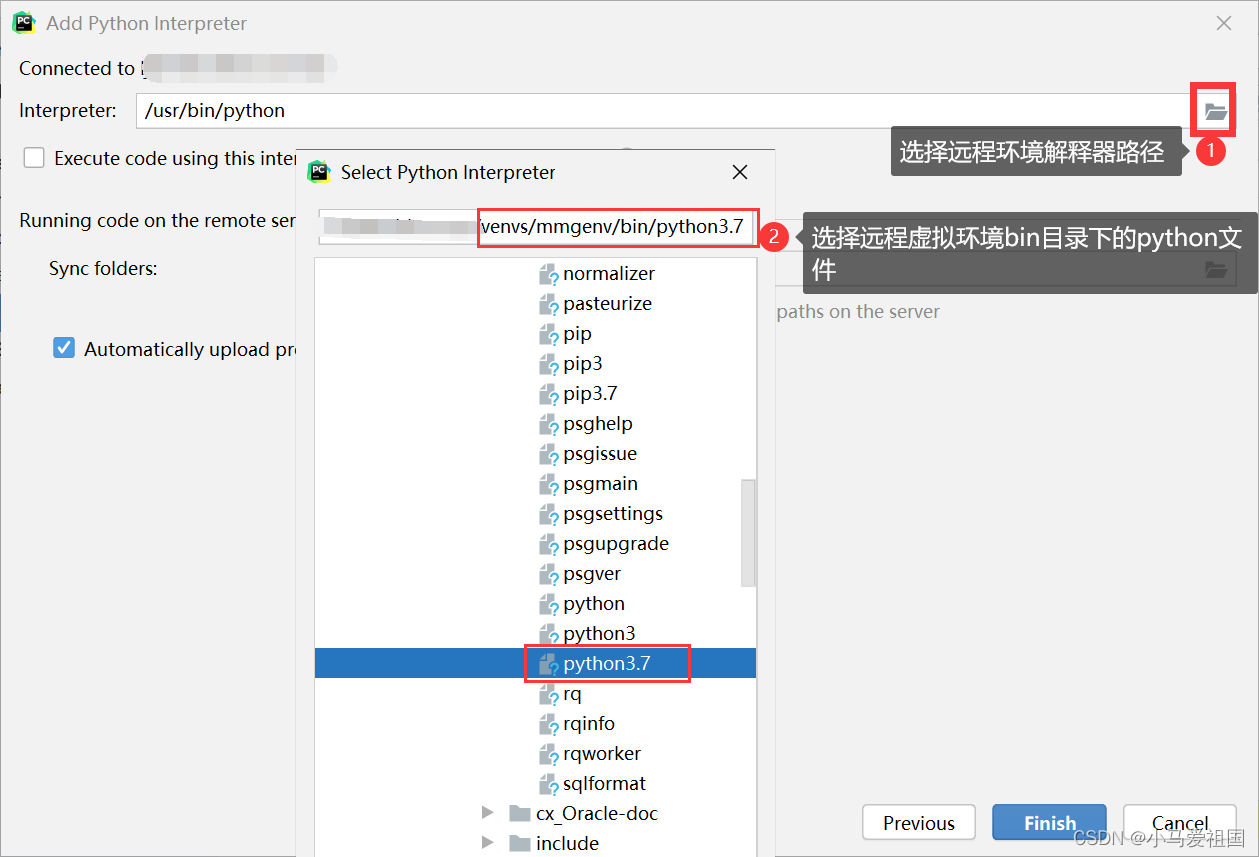Click the psgissue file icon
The width and height of the screenshot is (1259, 857).
point(548,454)
